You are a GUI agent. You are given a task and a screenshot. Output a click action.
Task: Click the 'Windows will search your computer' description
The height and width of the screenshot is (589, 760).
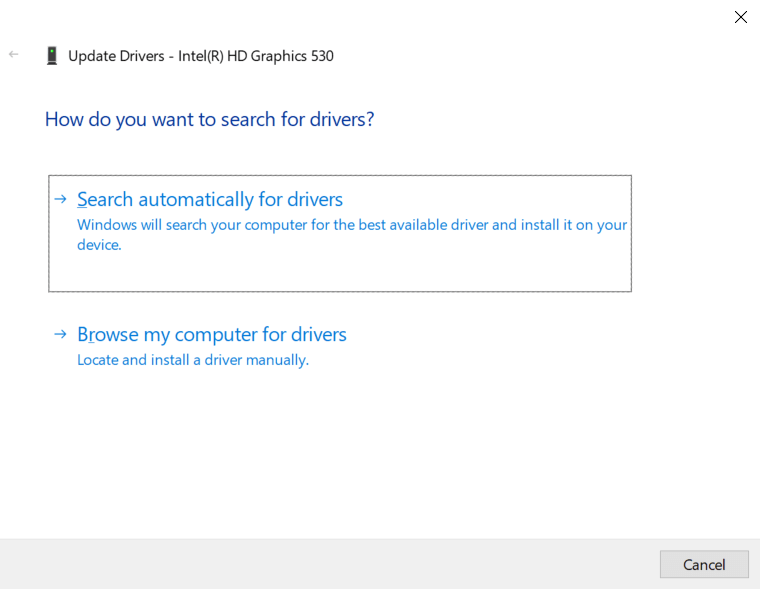pos(352,225)
